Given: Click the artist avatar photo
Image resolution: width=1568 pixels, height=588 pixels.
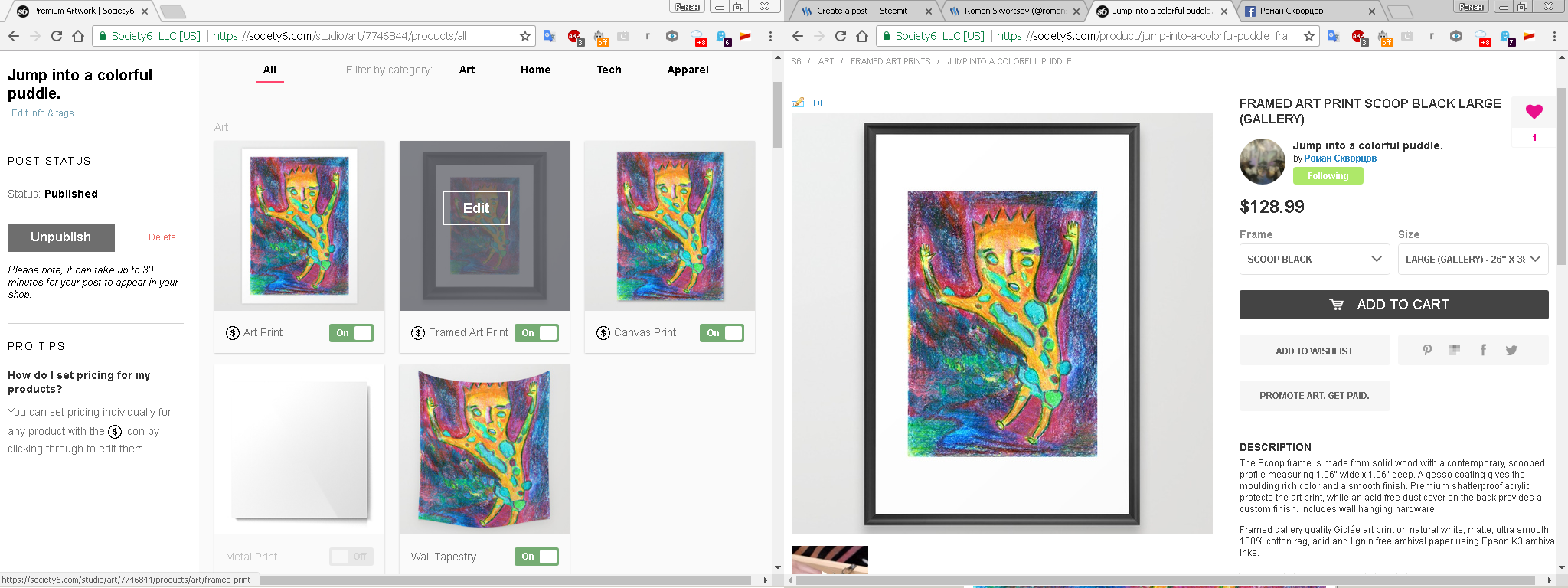Looking at the screenshot, I should click(x=1263, y=162).
